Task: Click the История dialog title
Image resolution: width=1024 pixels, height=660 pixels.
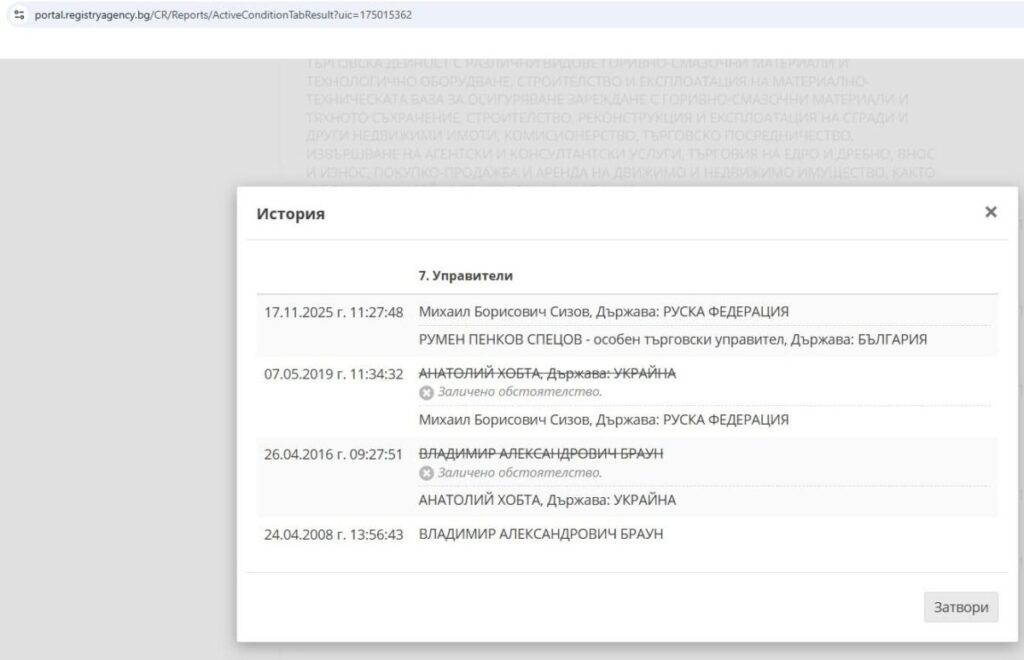Action: click(x=290, y=214)
